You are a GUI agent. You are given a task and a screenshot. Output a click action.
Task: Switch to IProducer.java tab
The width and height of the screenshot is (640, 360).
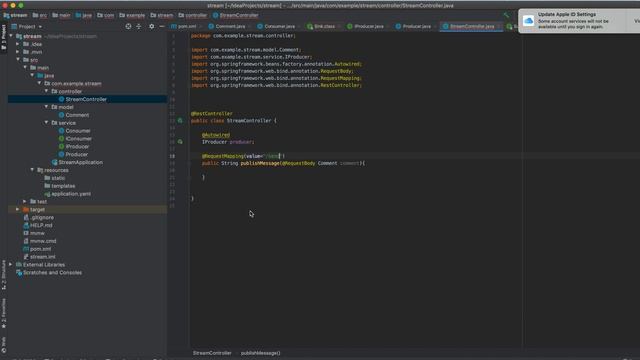click(x=365, y=26)
